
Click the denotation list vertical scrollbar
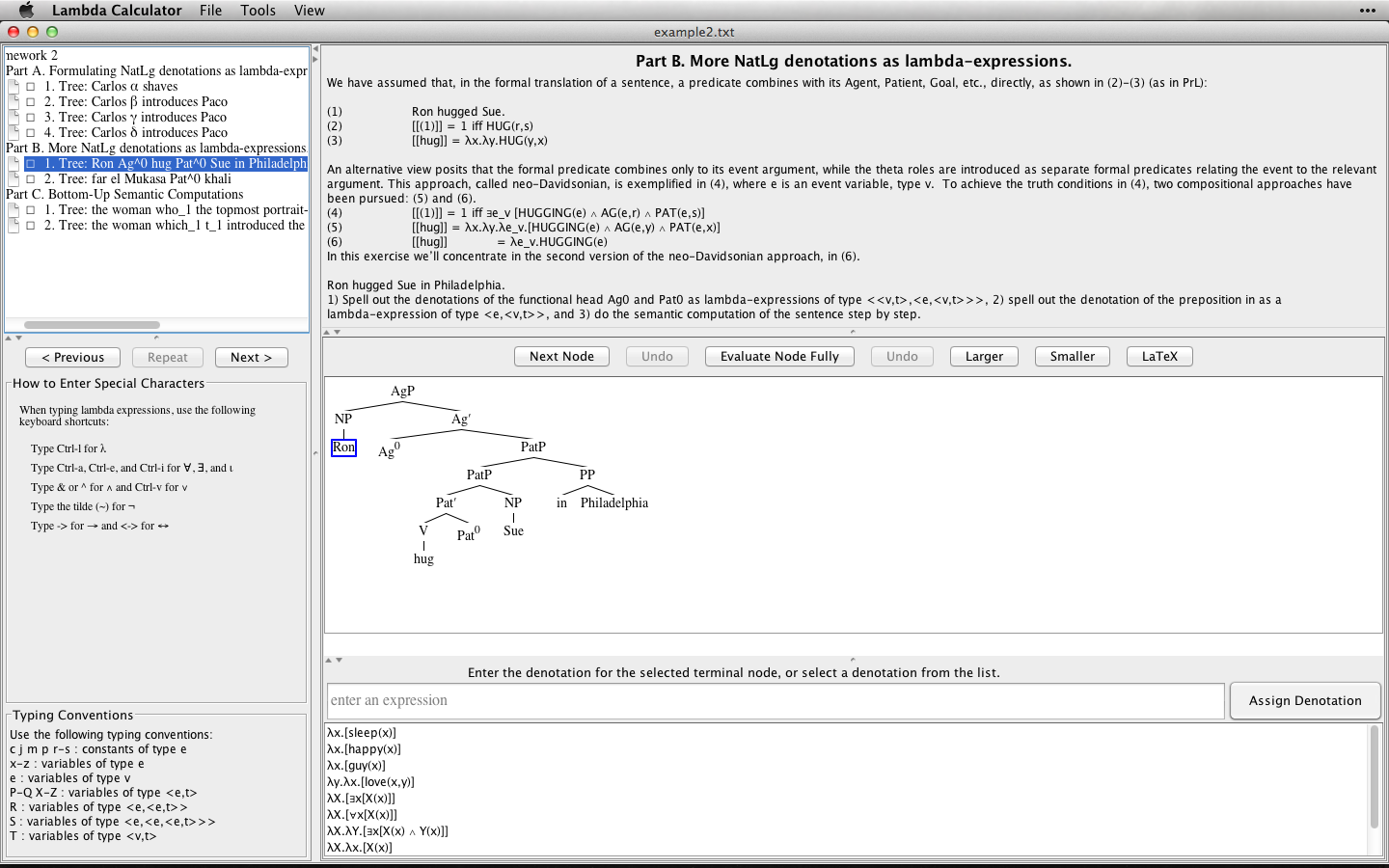tap(1375, 776)
